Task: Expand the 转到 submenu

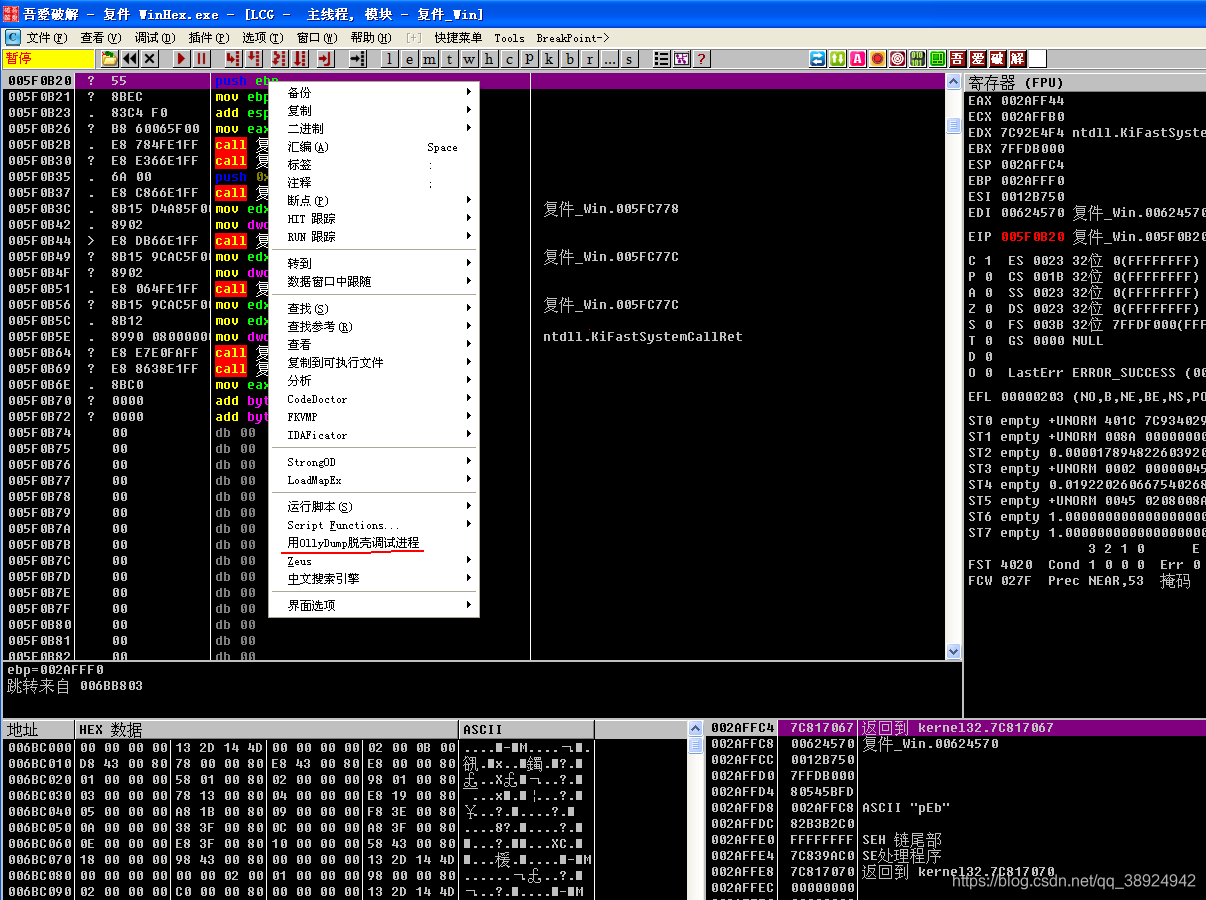Action: point(375,264)
